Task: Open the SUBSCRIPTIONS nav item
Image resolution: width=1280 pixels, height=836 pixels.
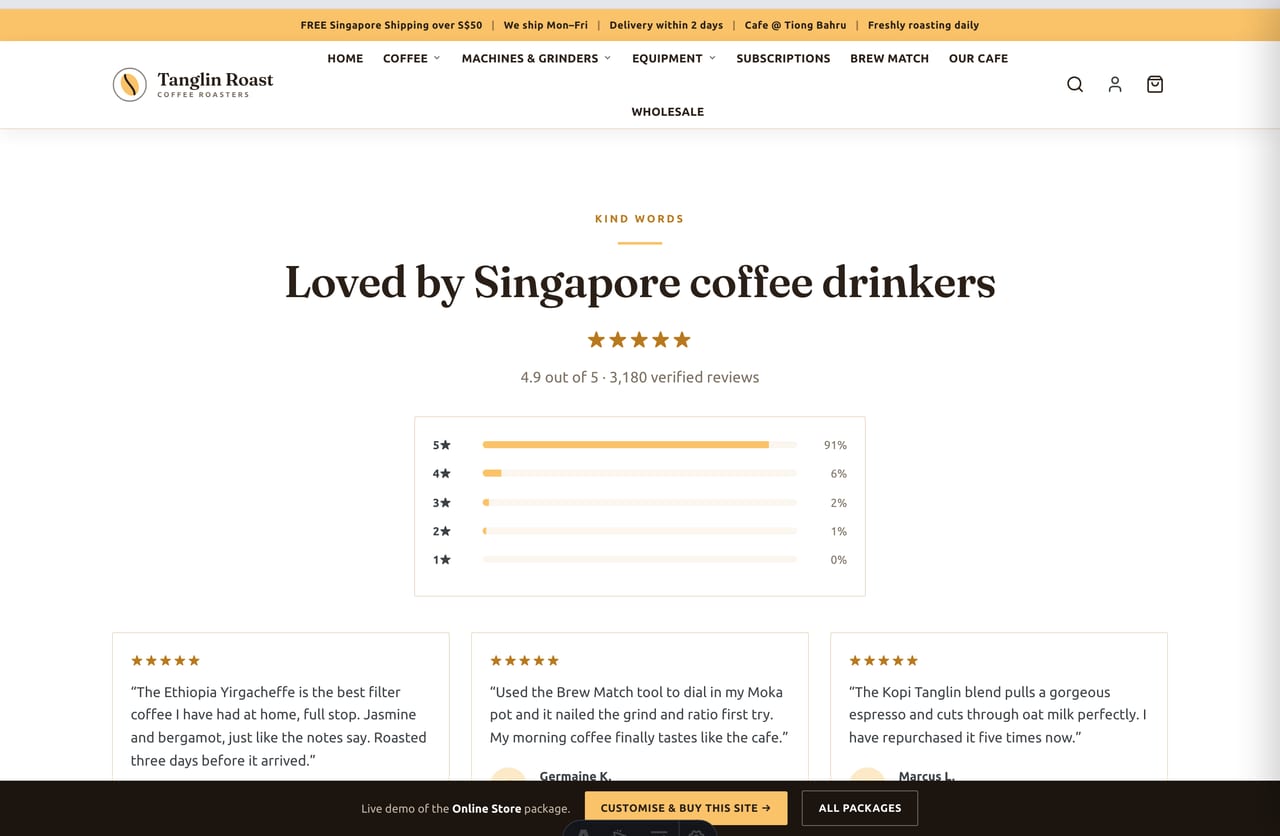Action: [x=783, y=58]
